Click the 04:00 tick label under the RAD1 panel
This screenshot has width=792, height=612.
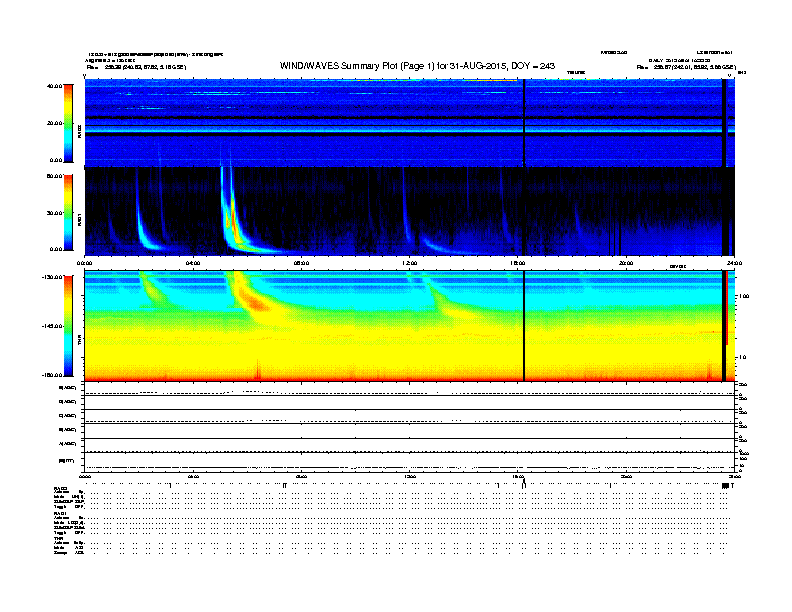pos(193,263)
